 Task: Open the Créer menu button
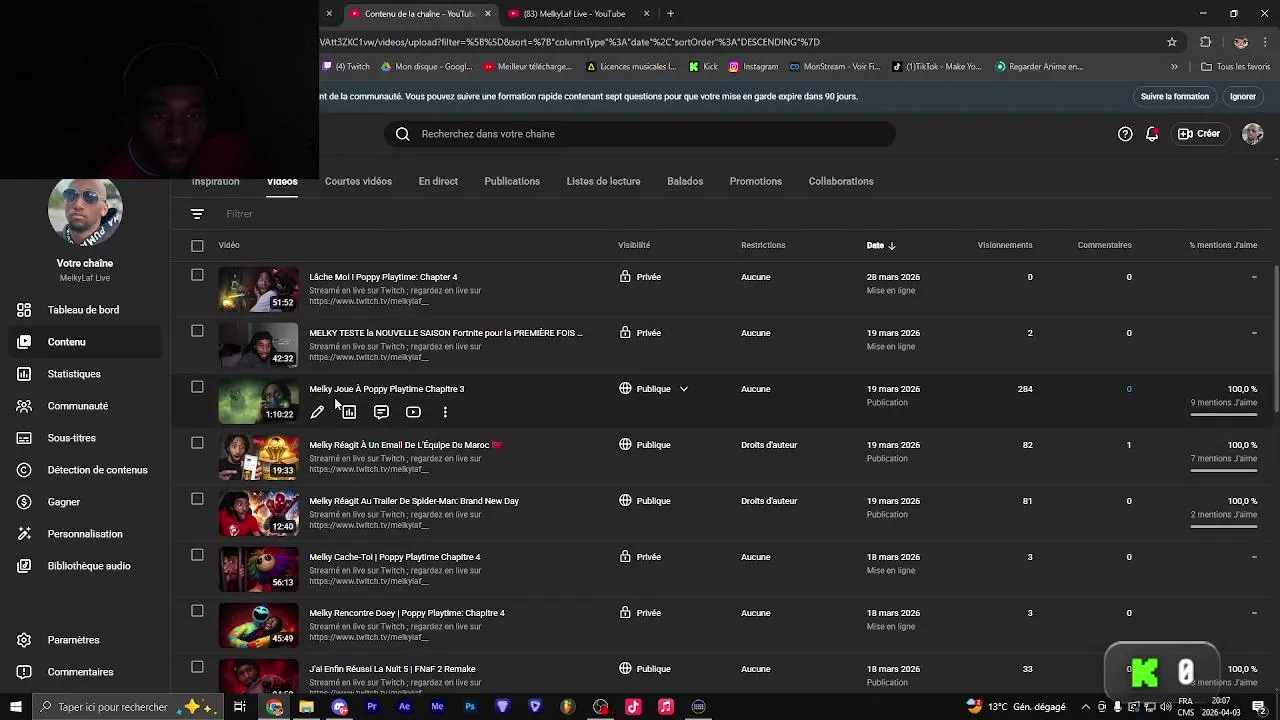(x=1199, y=134)
